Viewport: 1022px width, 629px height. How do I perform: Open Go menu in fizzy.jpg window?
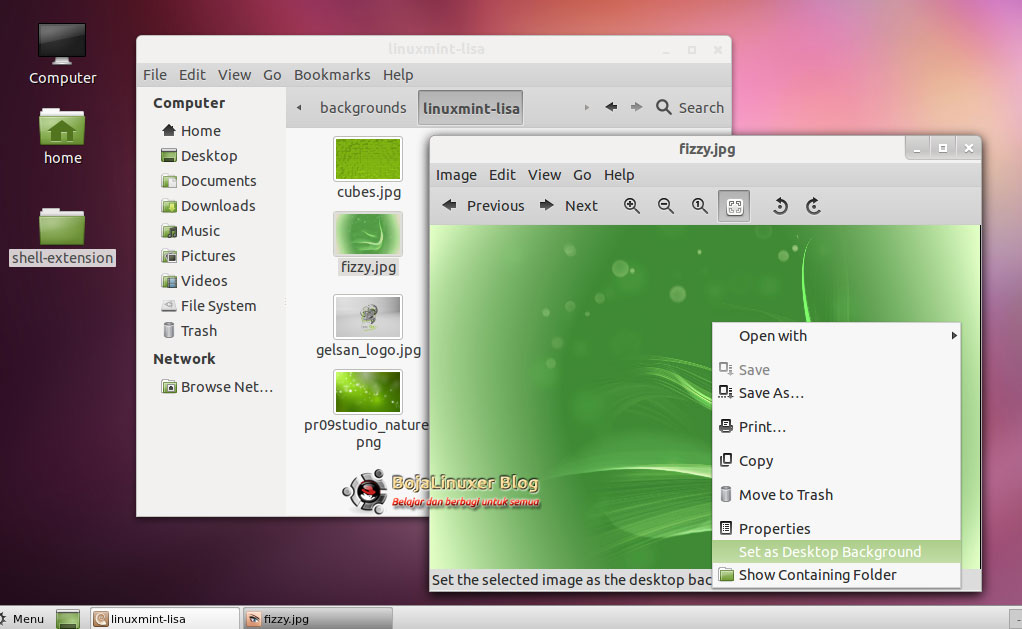tap(582, 175)
